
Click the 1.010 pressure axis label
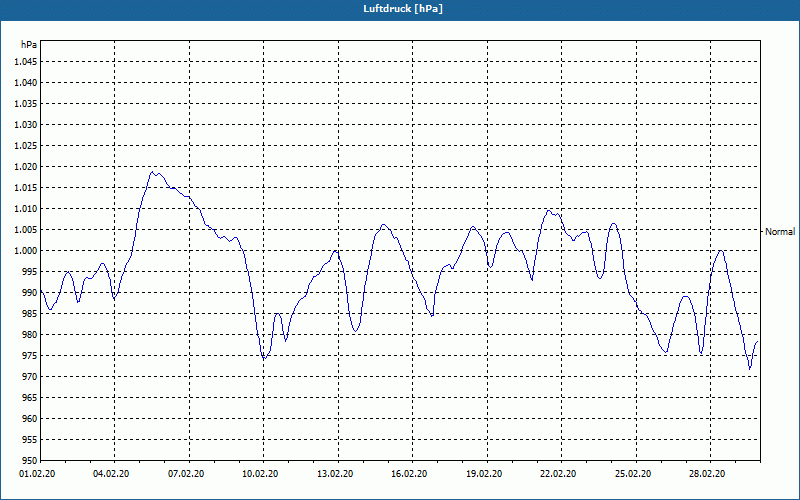26,209
